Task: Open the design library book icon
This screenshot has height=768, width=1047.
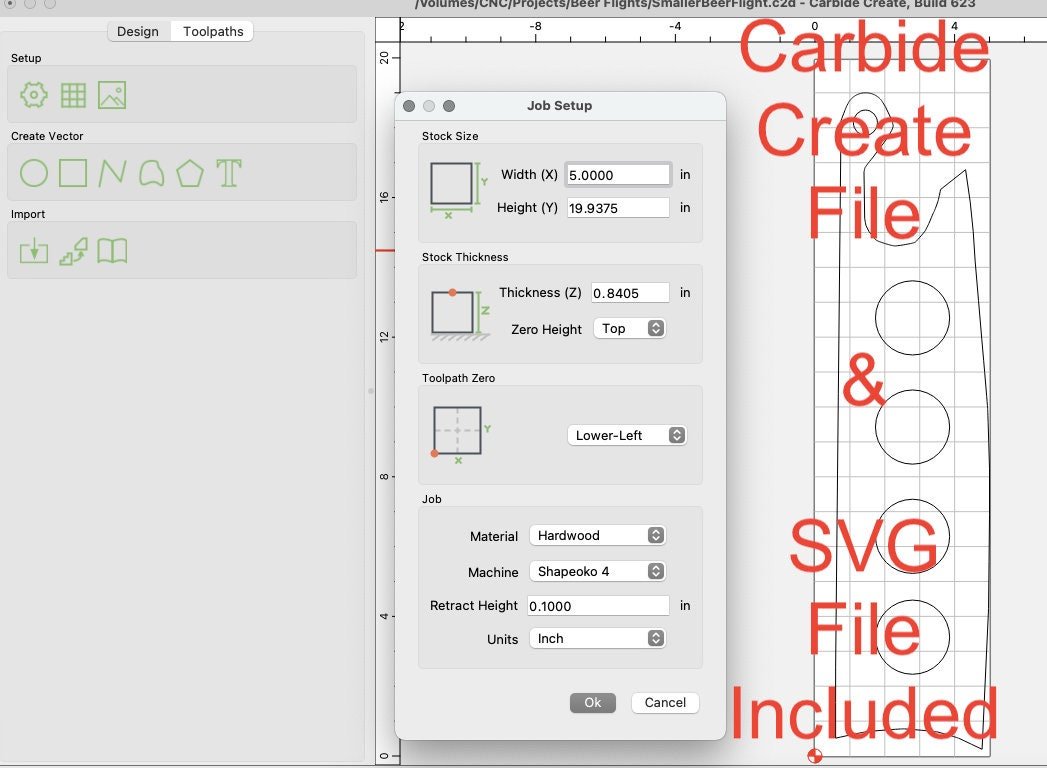Action: (x=112, y=251)
